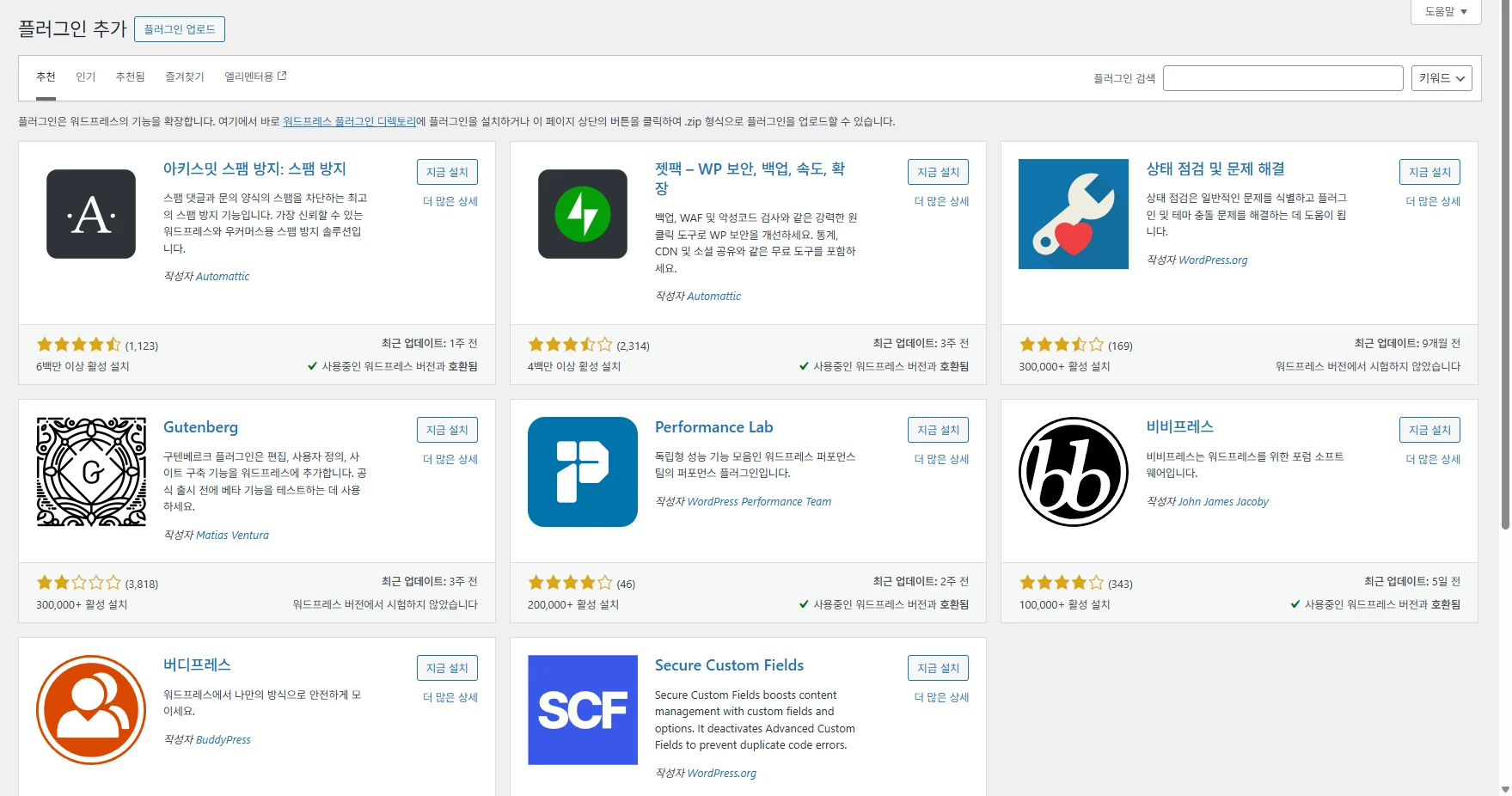Open 더 많은 상세 for Health Check
The image size is (1512, 796).
(1433, 201)
